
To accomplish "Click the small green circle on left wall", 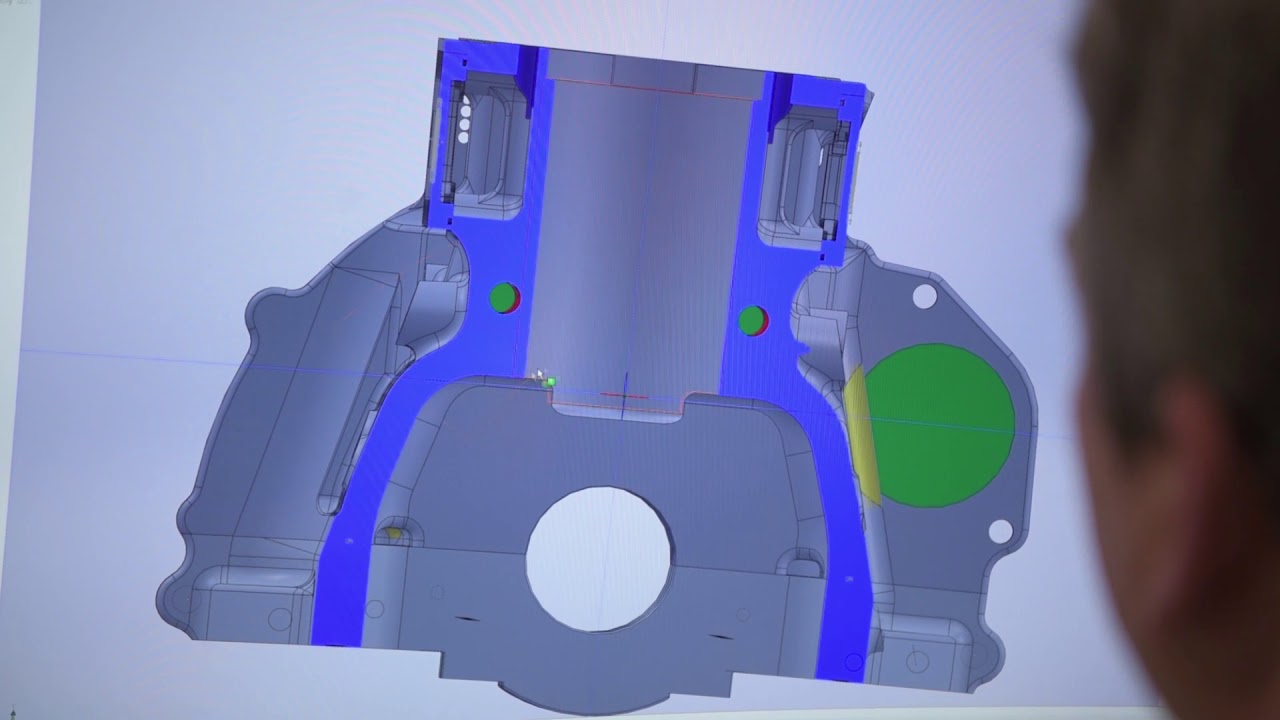I will 504,298.
